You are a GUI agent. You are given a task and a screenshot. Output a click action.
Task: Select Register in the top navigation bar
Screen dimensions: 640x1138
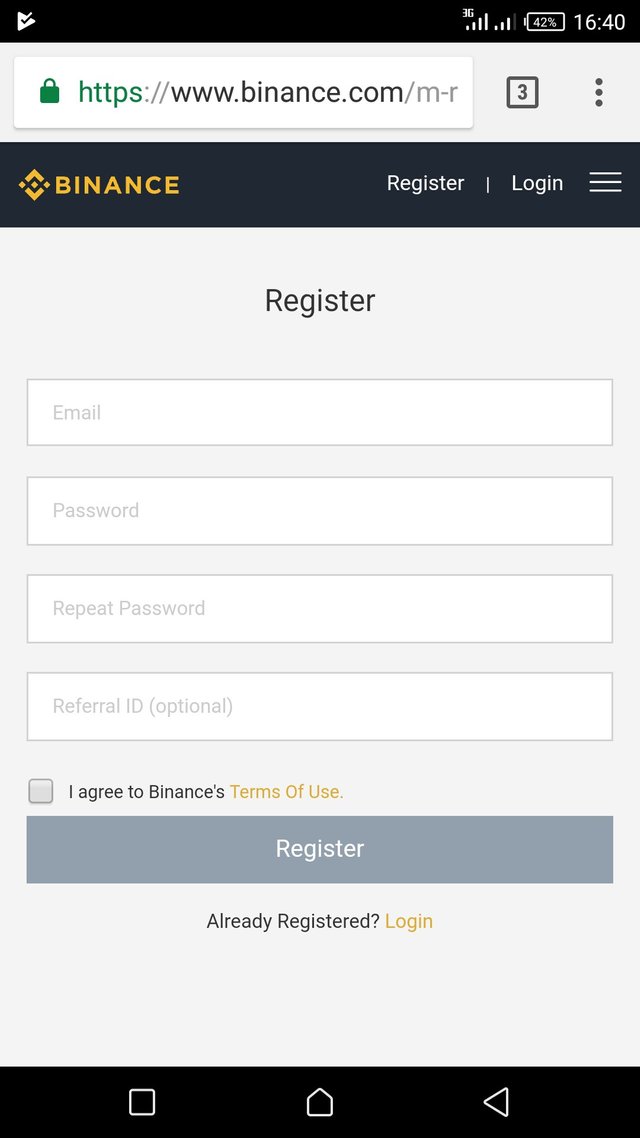425,183
